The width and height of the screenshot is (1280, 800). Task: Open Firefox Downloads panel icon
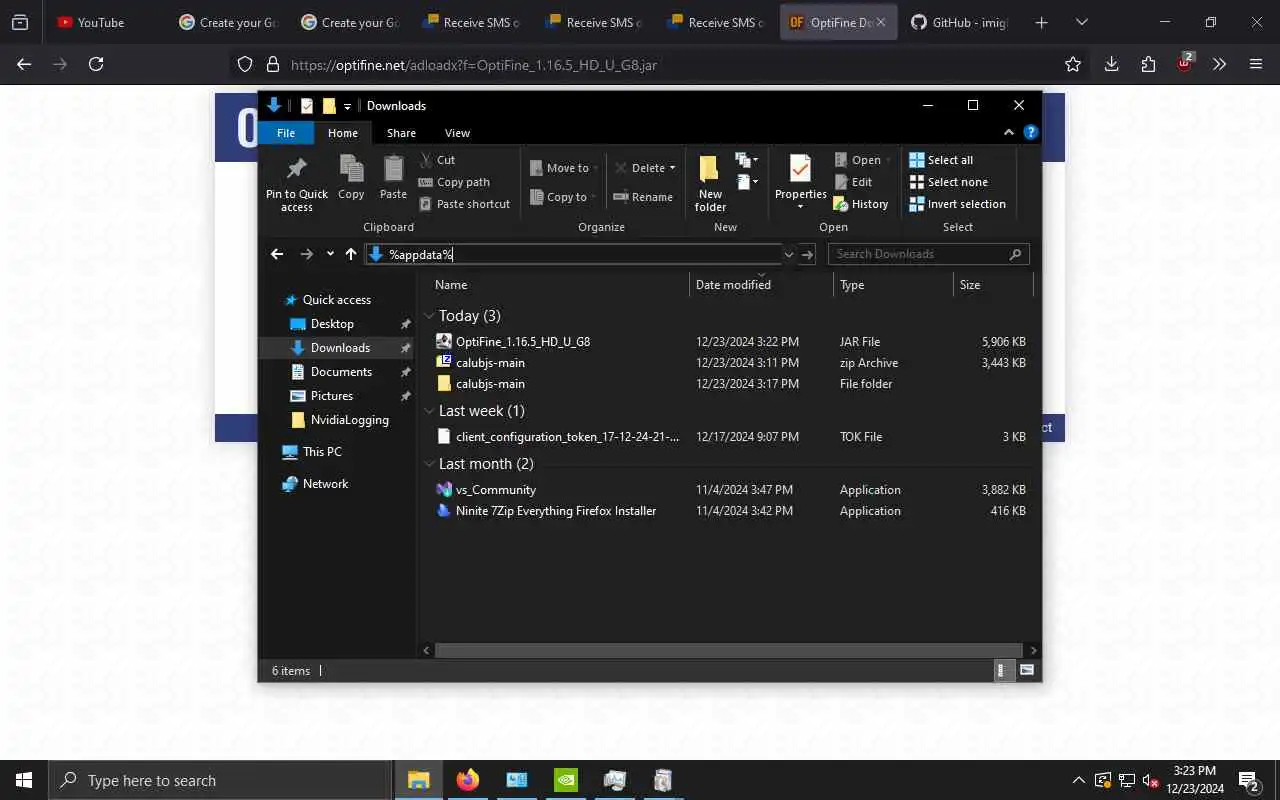[1111, 64]
